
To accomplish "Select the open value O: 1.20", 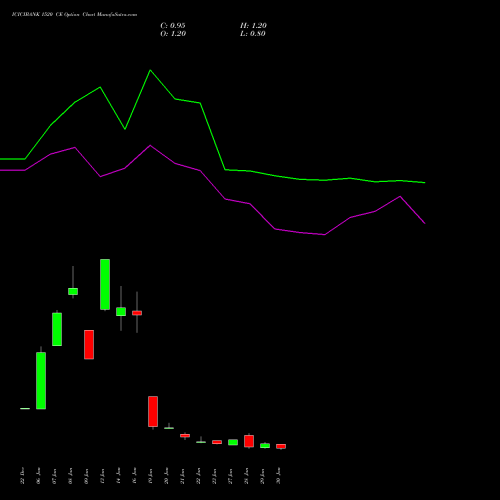I will click(173, 34).
